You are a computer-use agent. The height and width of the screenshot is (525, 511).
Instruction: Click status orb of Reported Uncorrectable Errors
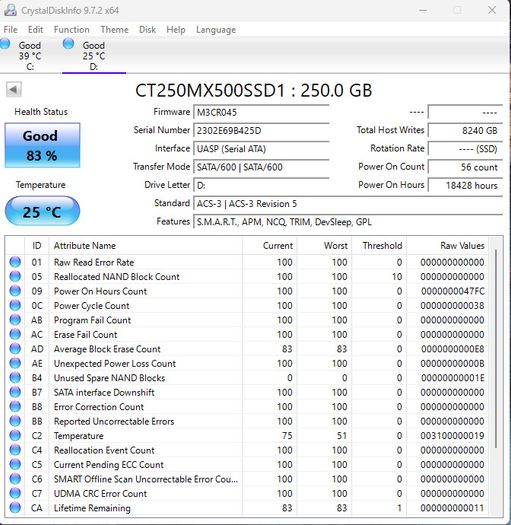[15, 421]
